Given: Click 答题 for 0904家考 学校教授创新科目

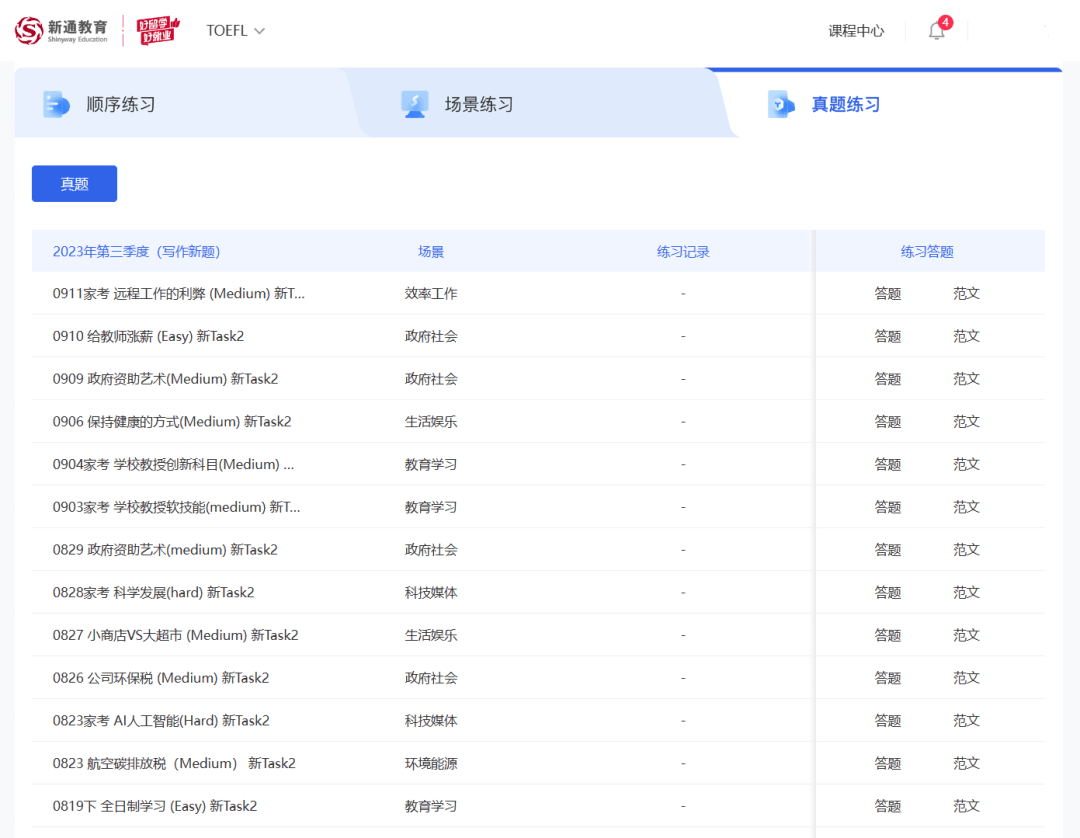Looking at the screenshot, I should click(x=888, y=464).
